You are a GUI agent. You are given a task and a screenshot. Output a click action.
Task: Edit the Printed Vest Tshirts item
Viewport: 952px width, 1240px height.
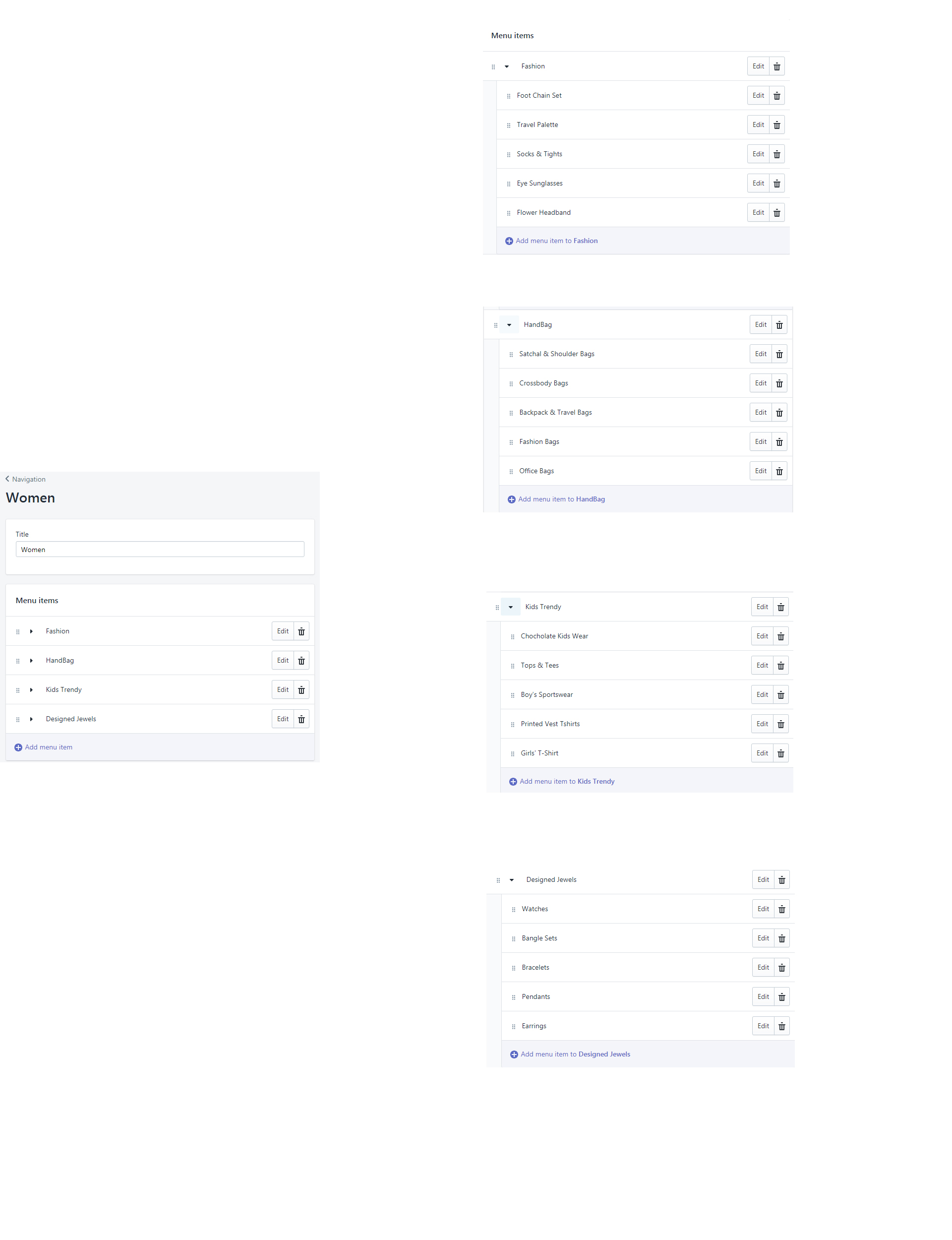(x=762, y=724)
